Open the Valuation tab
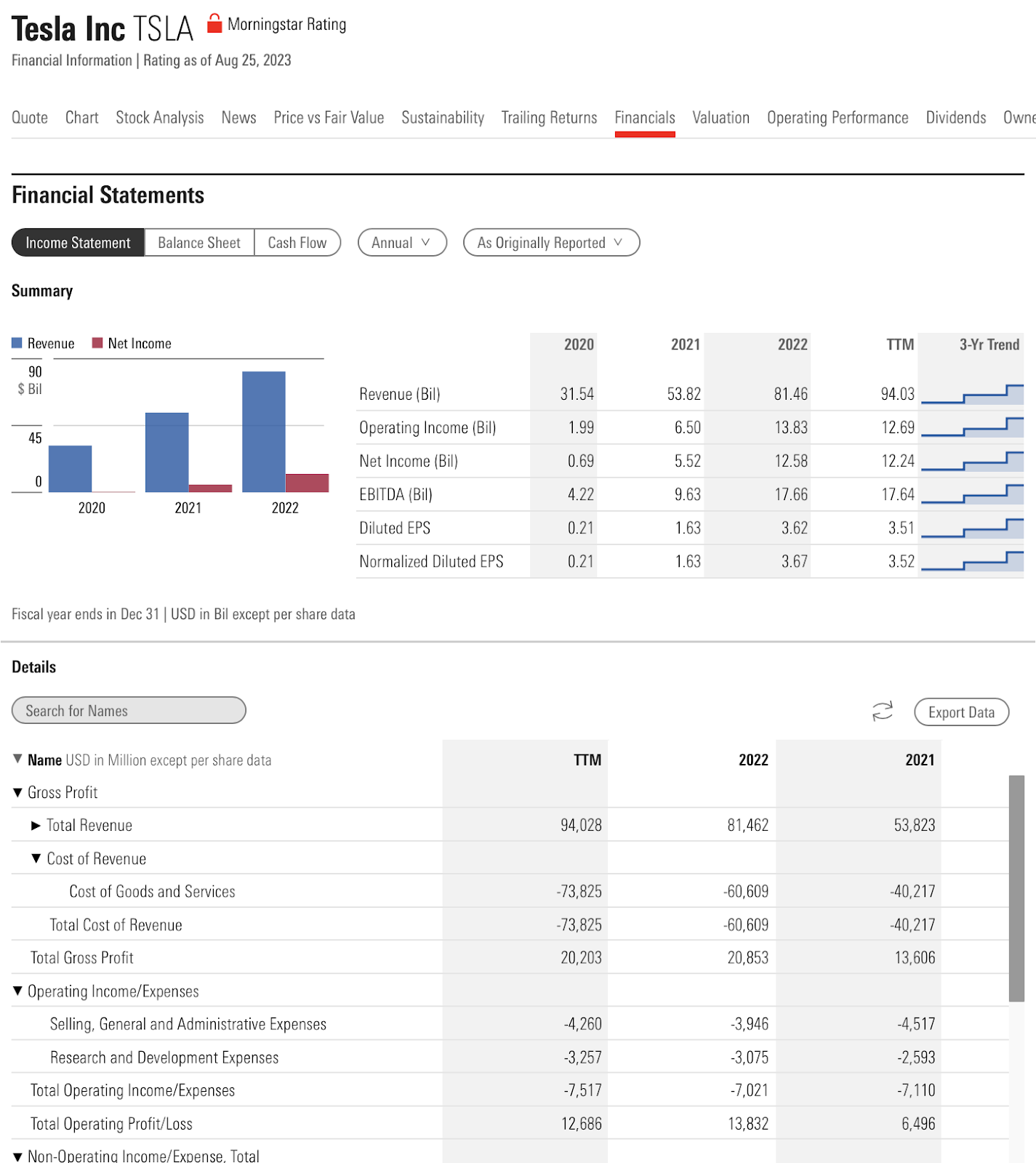Viewport: 1036px width, 1163px height. pos(720,118)
